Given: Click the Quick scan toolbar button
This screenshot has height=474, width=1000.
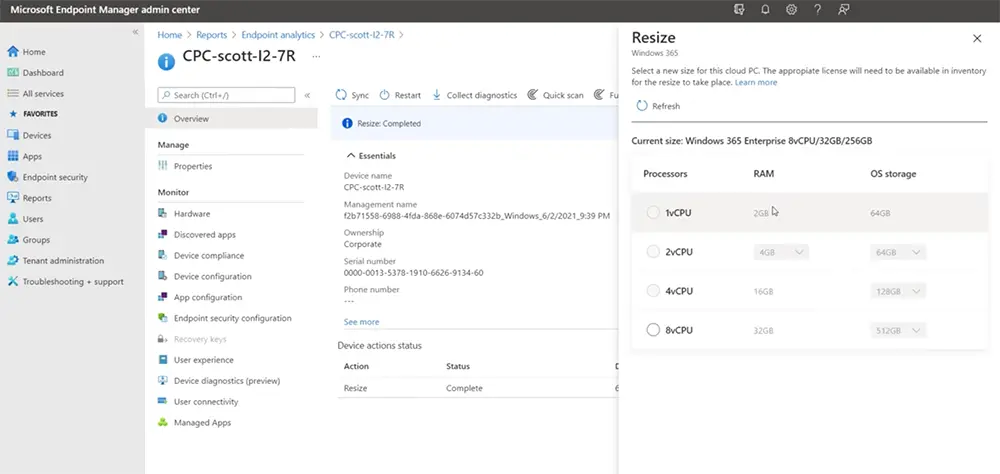Looking at the screenshot, I should tap(555, 95).
